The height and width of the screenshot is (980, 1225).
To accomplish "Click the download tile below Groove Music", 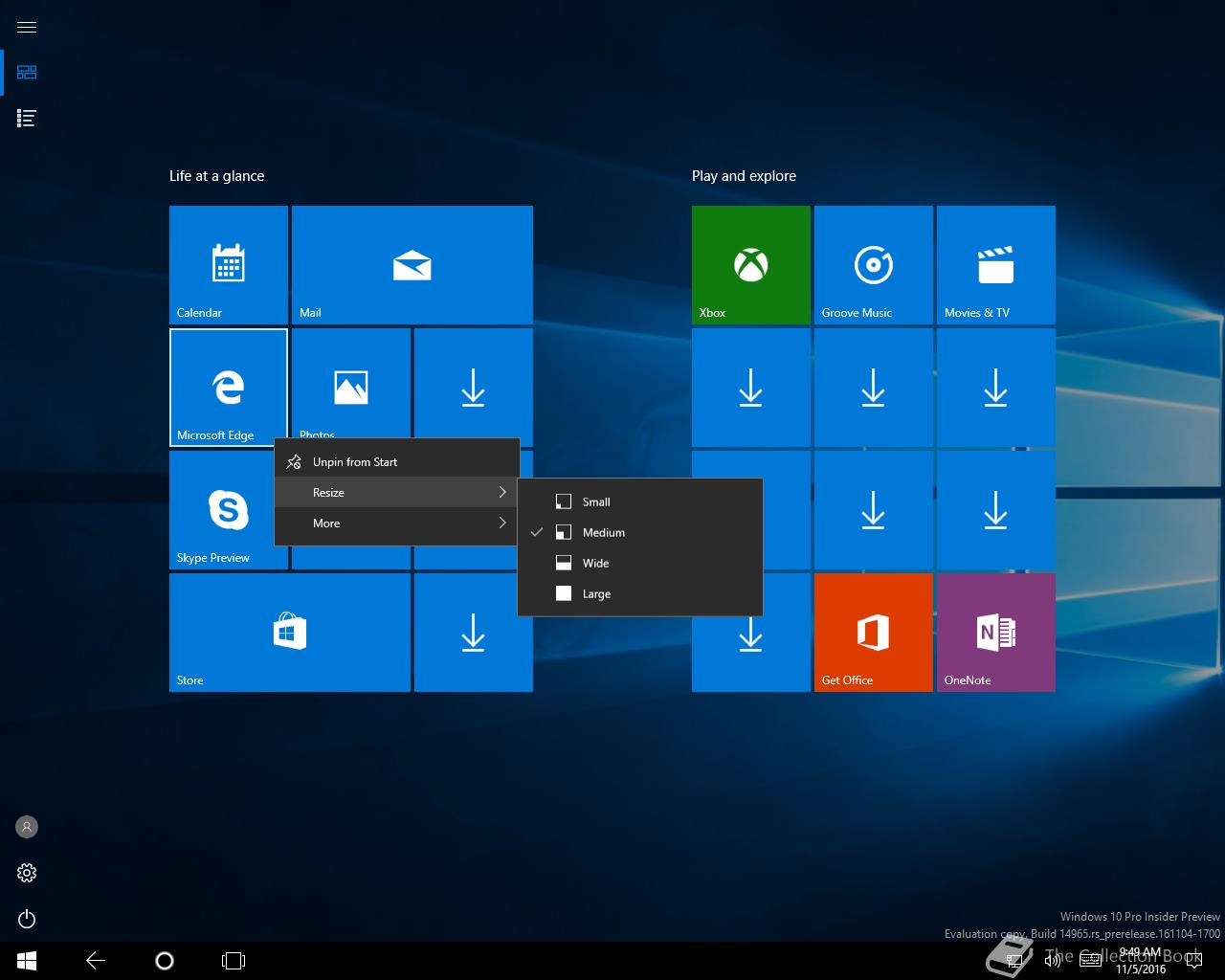I will (x=874, y=388).
